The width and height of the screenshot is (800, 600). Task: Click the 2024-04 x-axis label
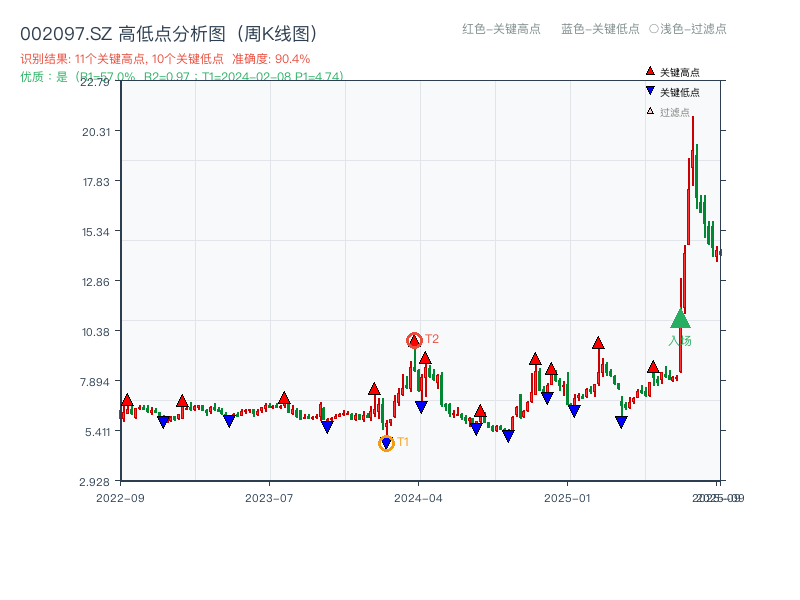418,498
